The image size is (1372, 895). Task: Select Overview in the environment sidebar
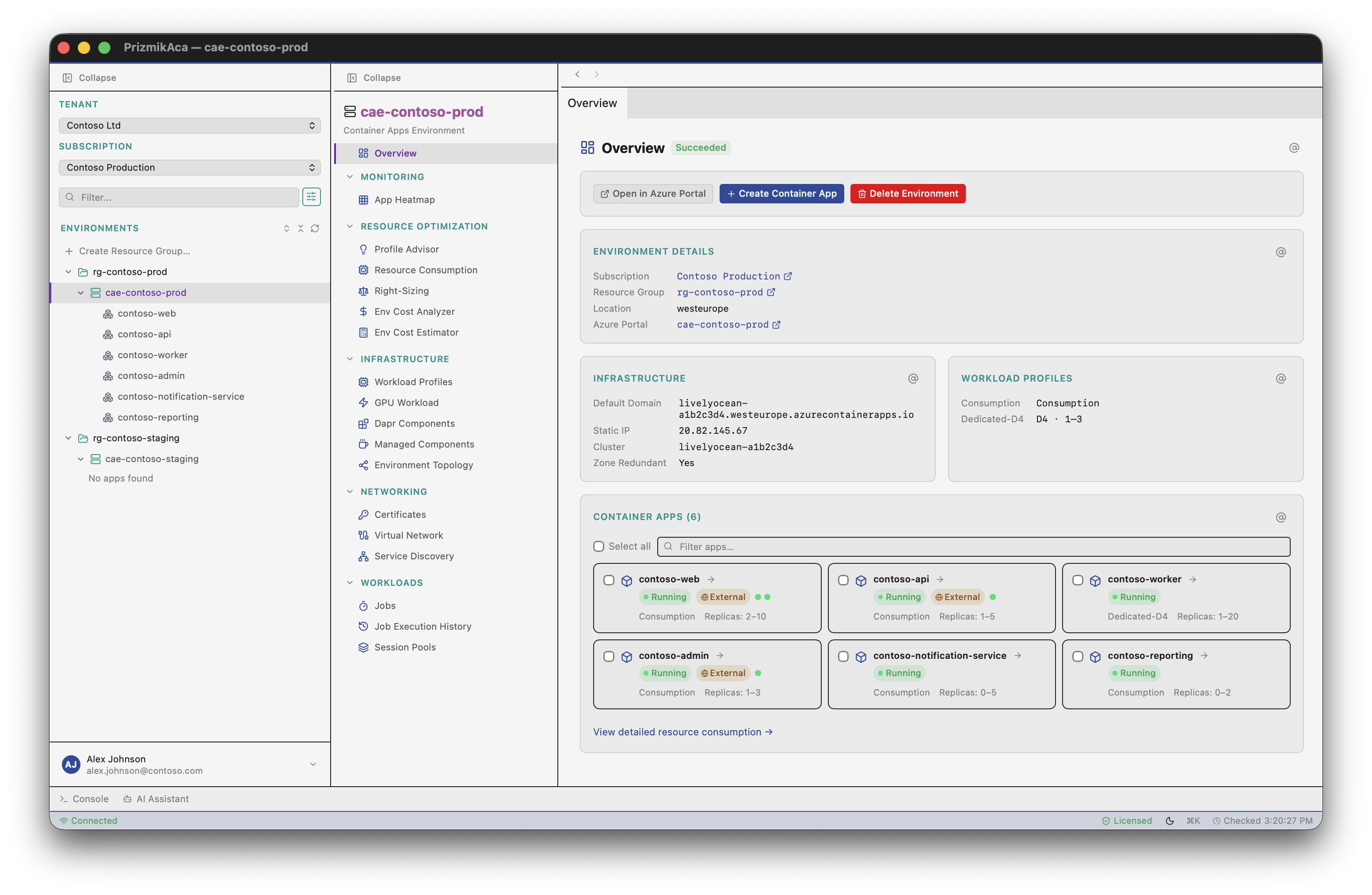coord(446,153)
